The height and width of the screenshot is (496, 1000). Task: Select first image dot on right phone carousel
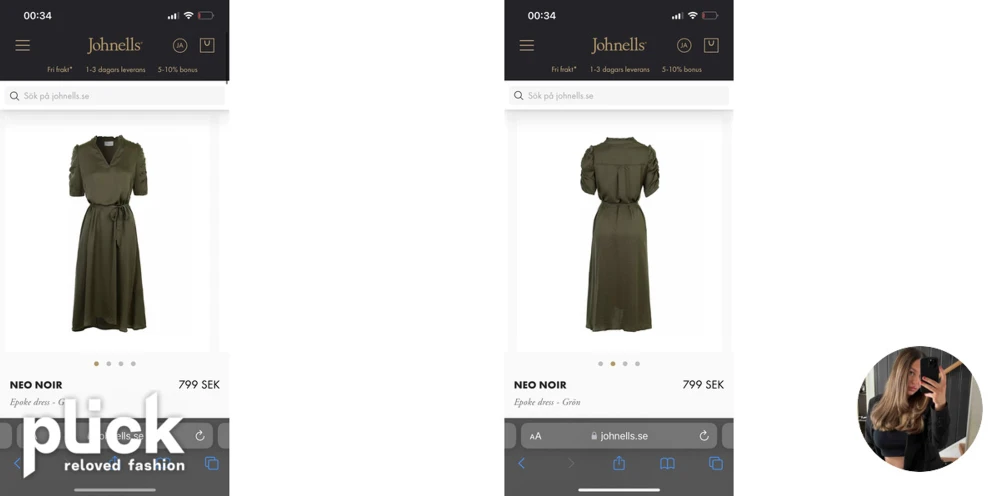click(x=600, y=364)
